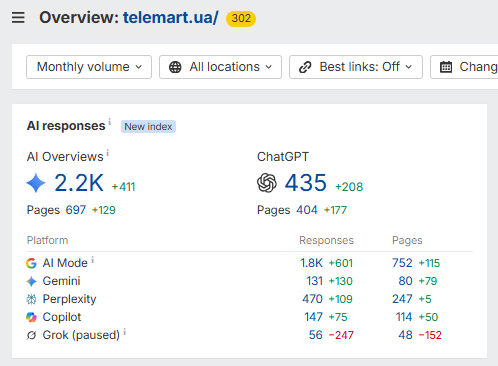Click the blue AI Overviews sparkle icon
Image resolution: width=498 pixels, height=366 pixels.
(36, 183)
